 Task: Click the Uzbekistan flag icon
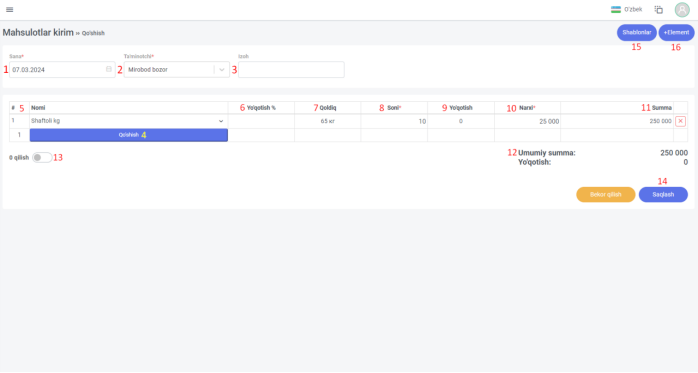(616, 9)
